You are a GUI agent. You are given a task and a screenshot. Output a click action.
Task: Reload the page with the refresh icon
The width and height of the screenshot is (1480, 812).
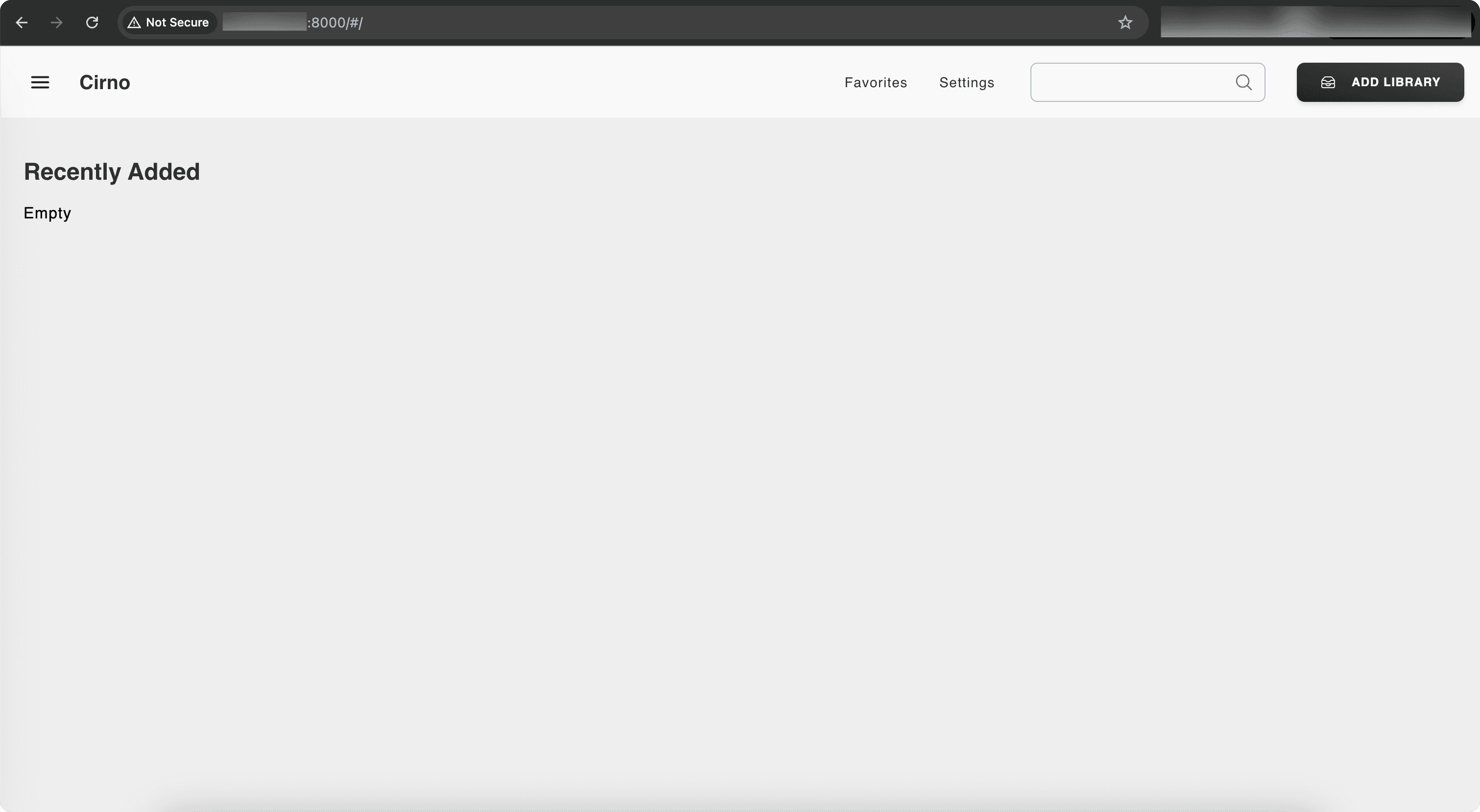click(92, 23)
